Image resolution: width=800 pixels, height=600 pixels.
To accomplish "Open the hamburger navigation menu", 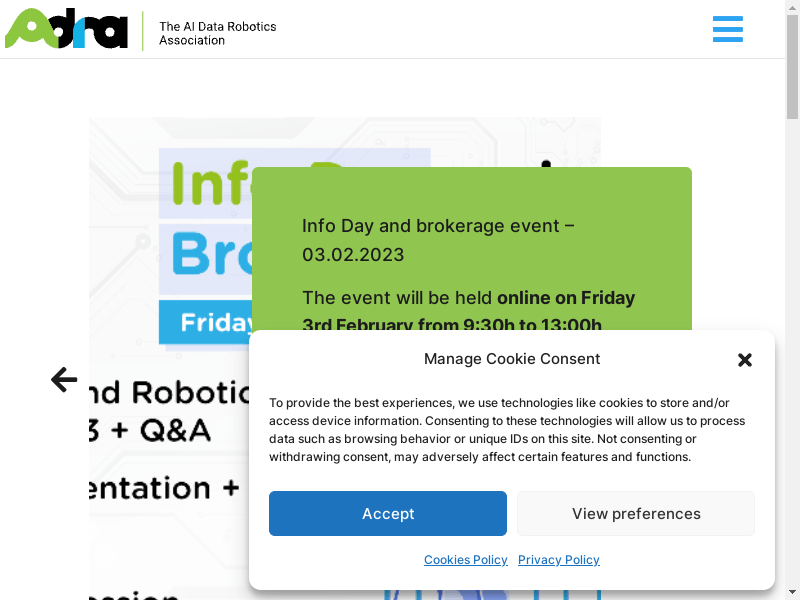I will [x=728, y=29].
